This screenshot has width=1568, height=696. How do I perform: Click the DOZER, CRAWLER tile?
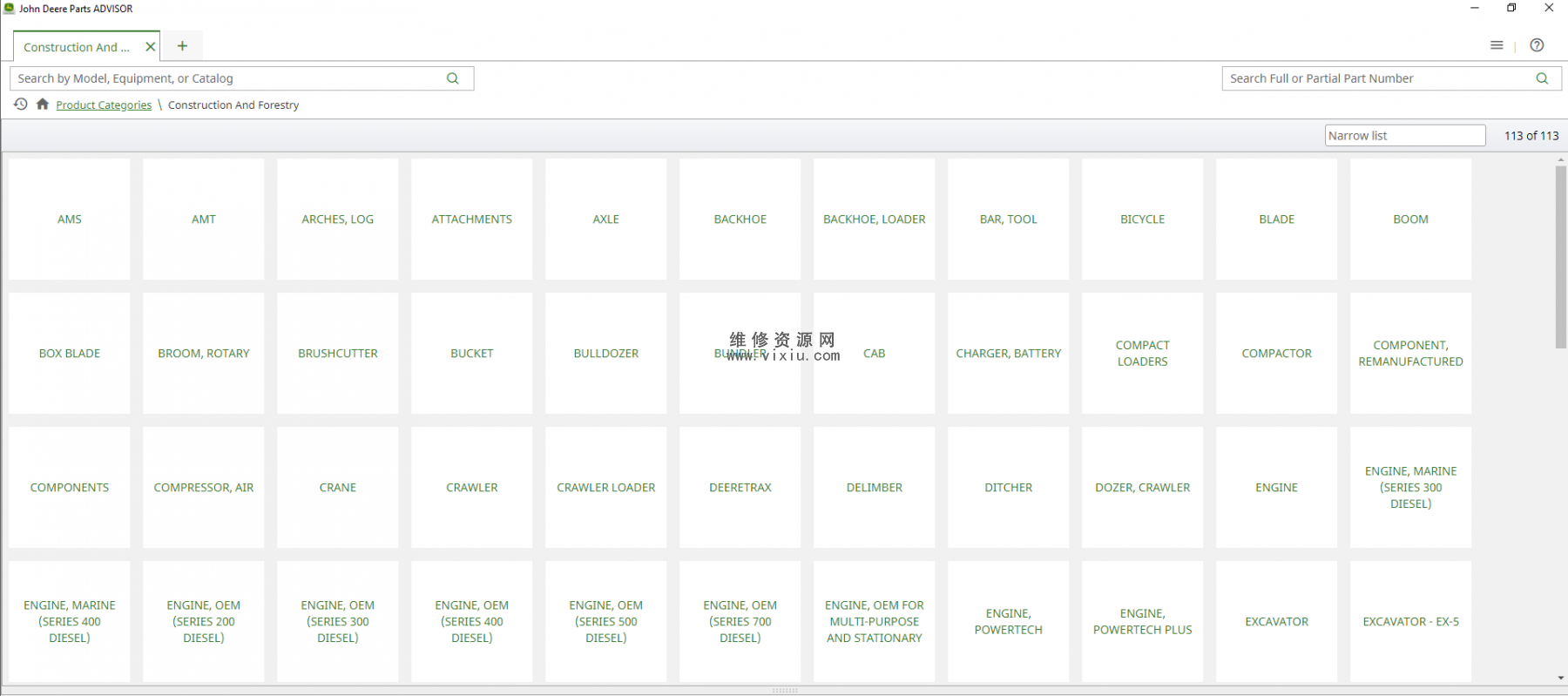(1143, 488)
